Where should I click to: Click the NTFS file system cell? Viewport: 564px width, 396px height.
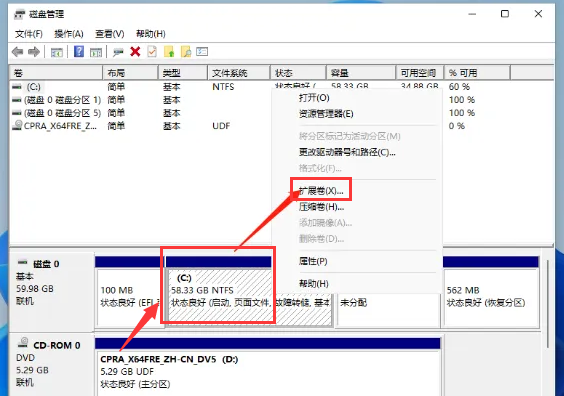pos(223,87)
